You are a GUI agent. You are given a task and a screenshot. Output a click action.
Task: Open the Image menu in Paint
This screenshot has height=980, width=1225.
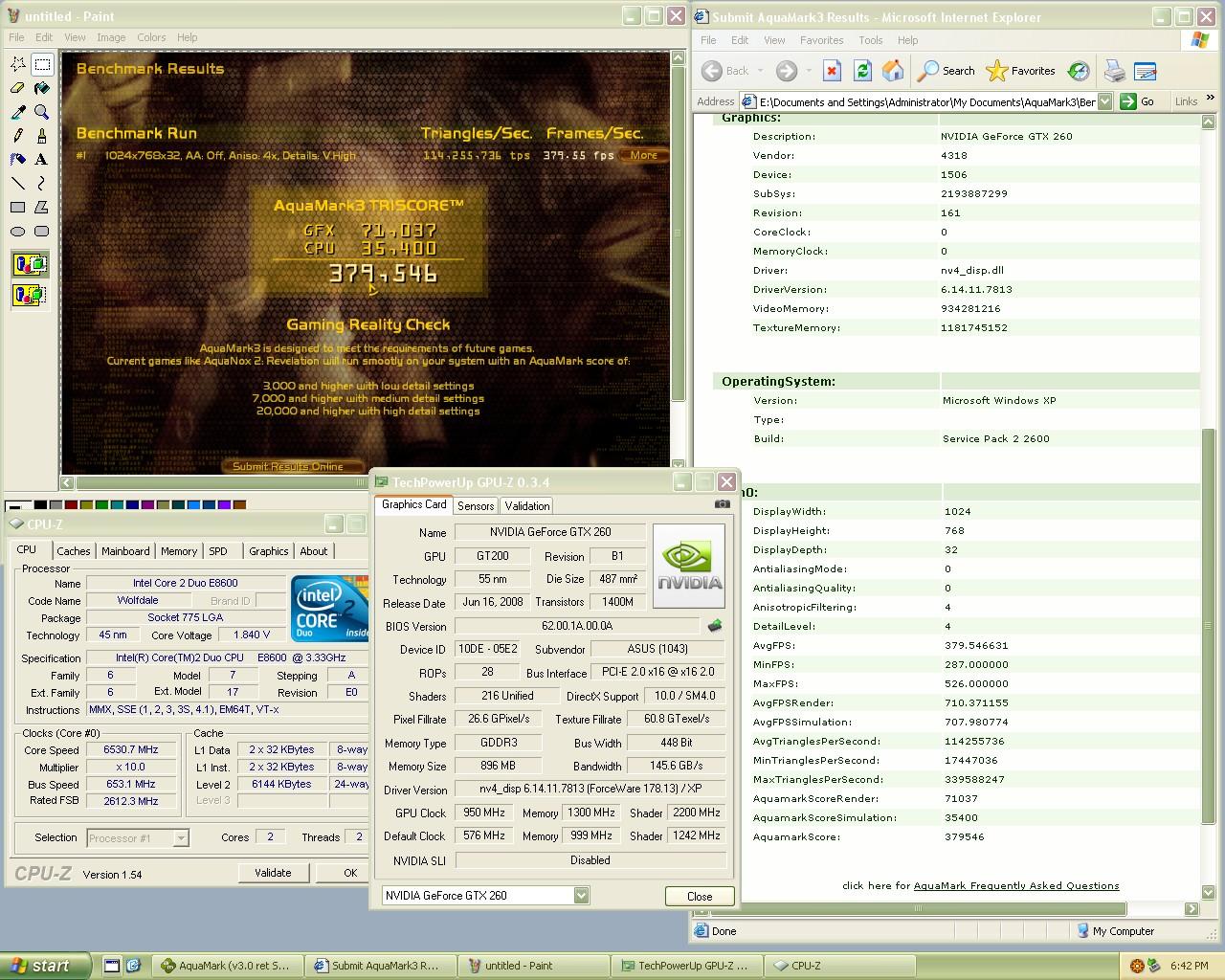[111, 37]
